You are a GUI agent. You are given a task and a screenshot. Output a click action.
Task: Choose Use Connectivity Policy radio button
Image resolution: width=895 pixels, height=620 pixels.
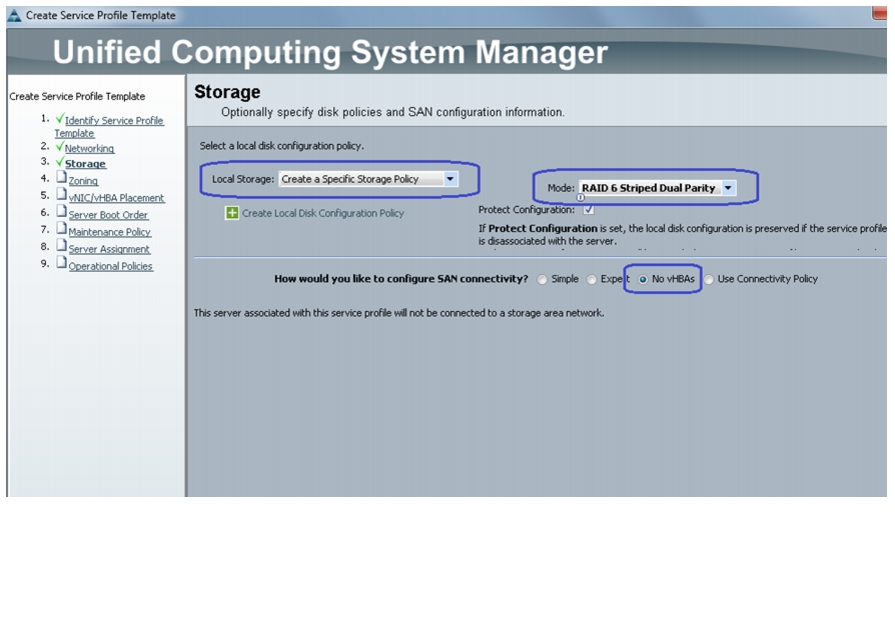709,279
